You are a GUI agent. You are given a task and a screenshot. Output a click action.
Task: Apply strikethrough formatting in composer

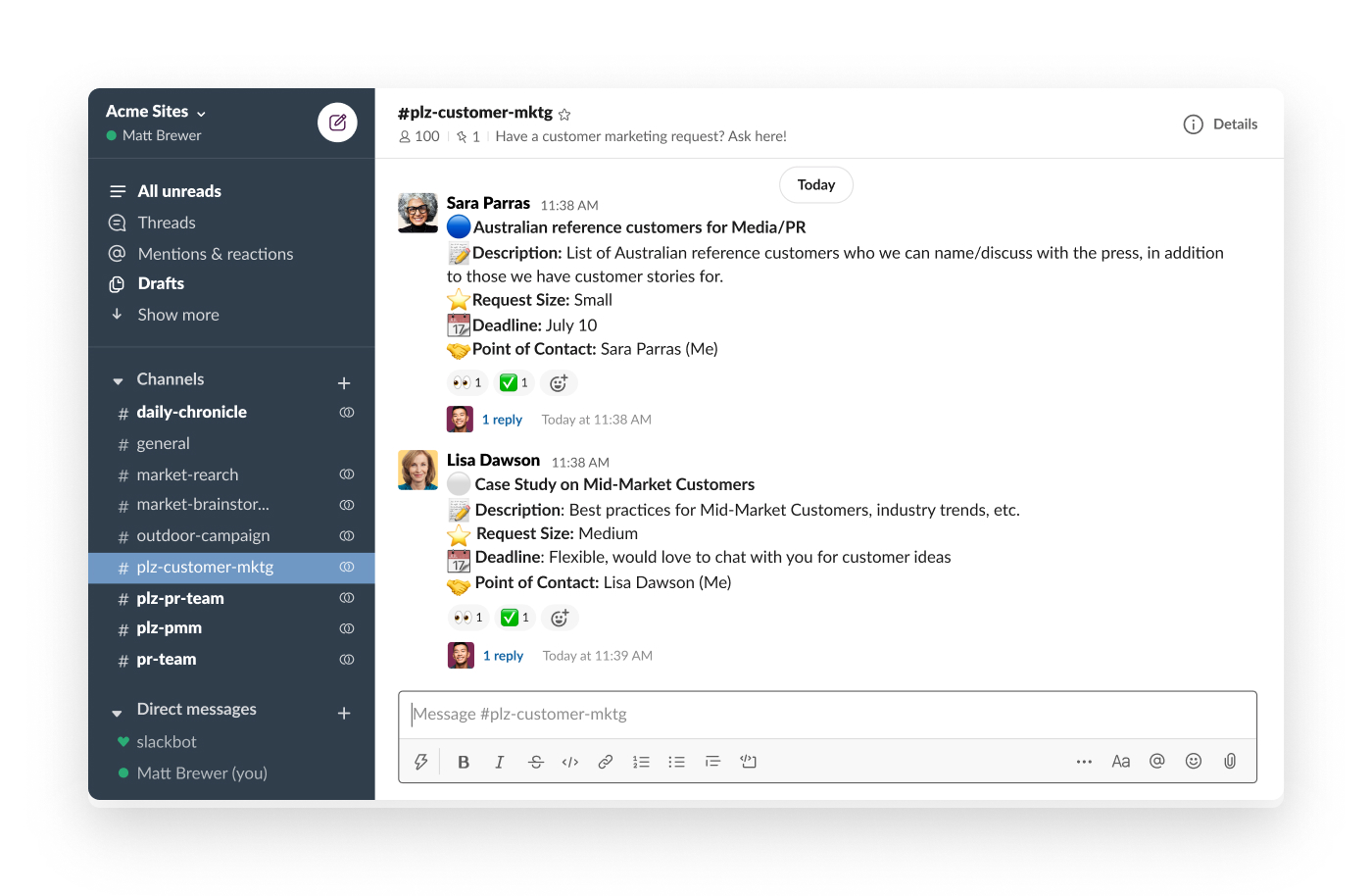(x=535, y=762)
